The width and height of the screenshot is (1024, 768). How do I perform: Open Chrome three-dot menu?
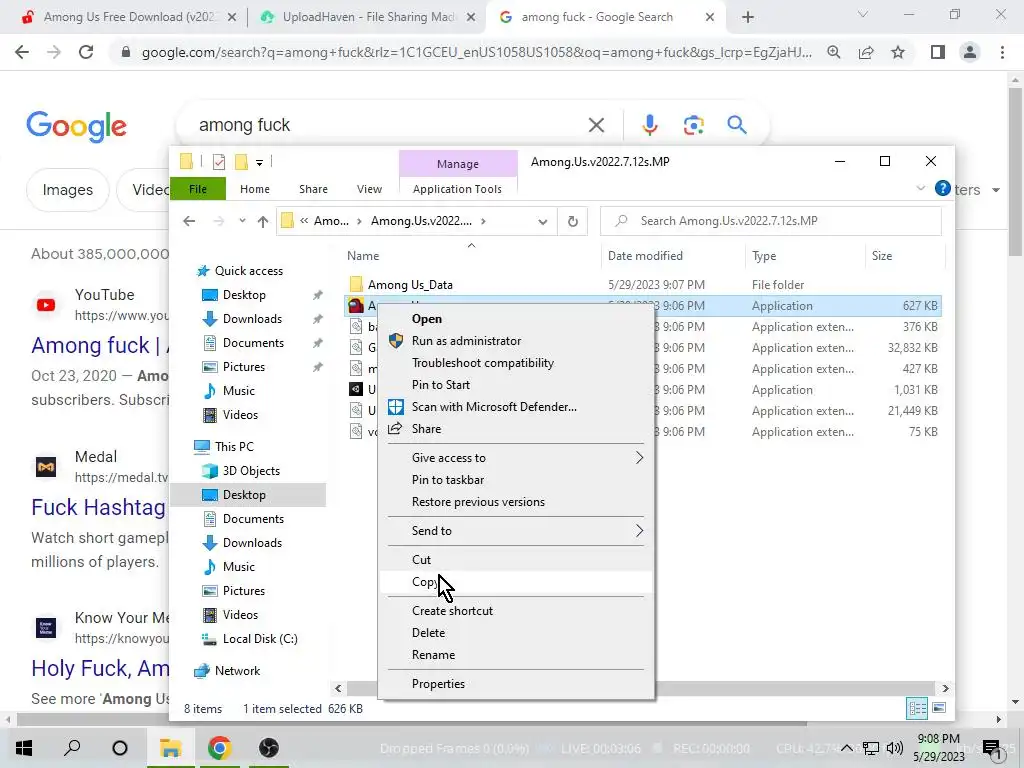[x=1002, y=52]
